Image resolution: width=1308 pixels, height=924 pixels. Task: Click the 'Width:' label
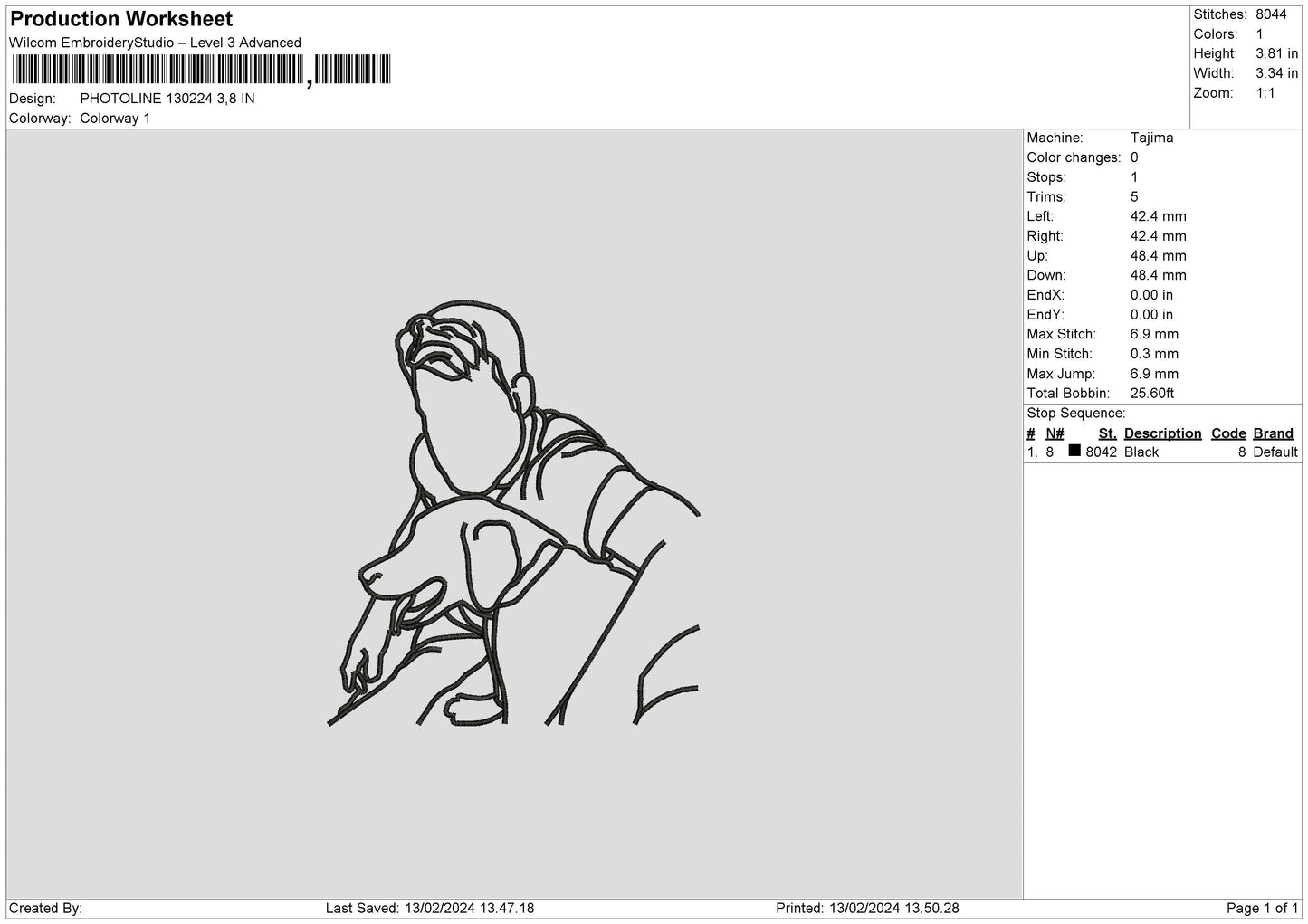[x=1214, y=73]
